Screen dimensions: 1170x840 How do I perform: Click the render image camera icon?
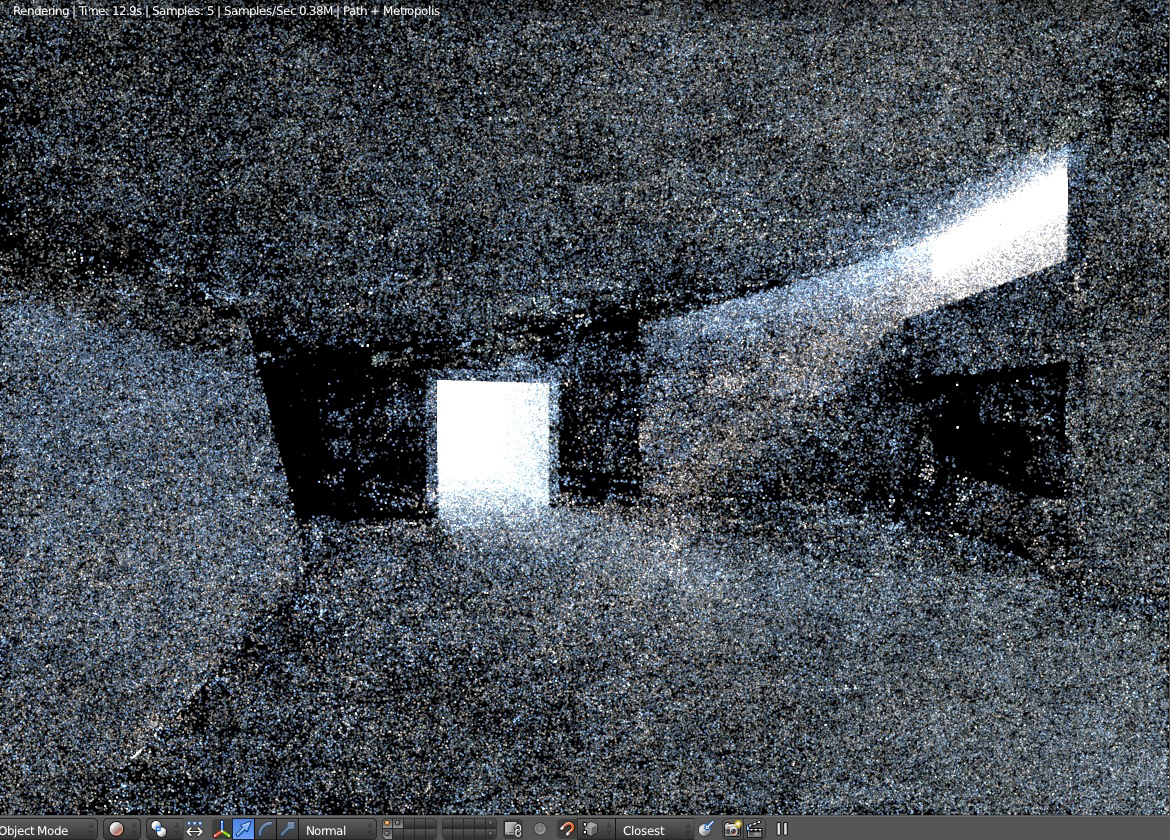[733, 830]
